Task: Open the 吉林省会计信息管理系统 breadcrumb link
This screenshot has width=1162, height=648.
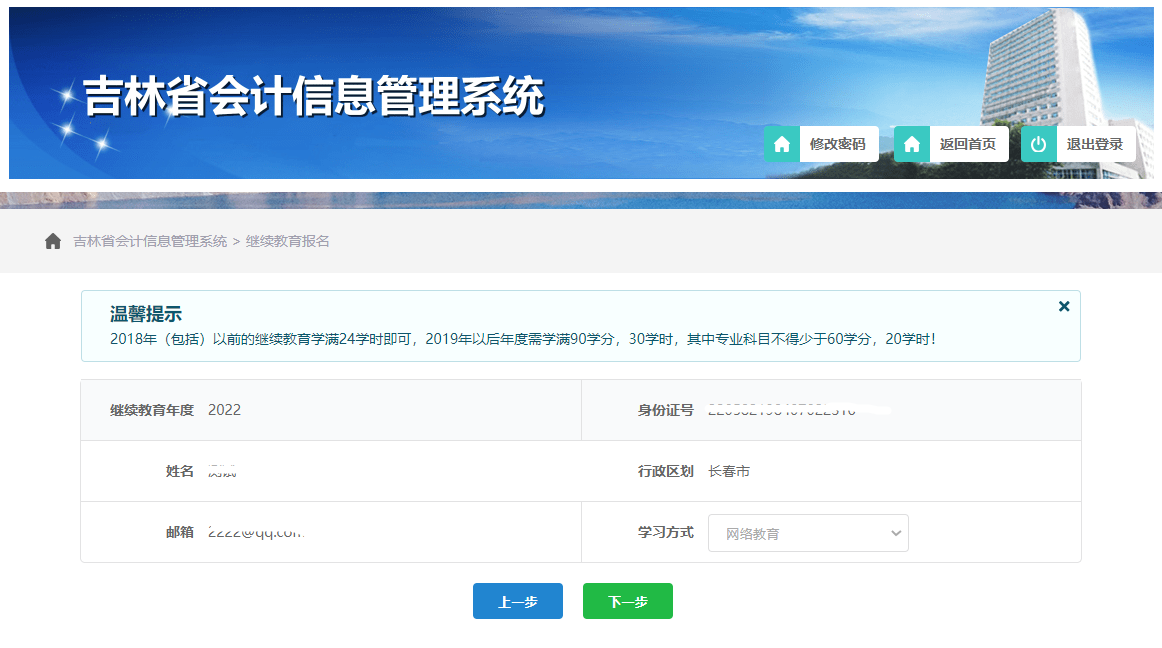Action: pos(148,240)
